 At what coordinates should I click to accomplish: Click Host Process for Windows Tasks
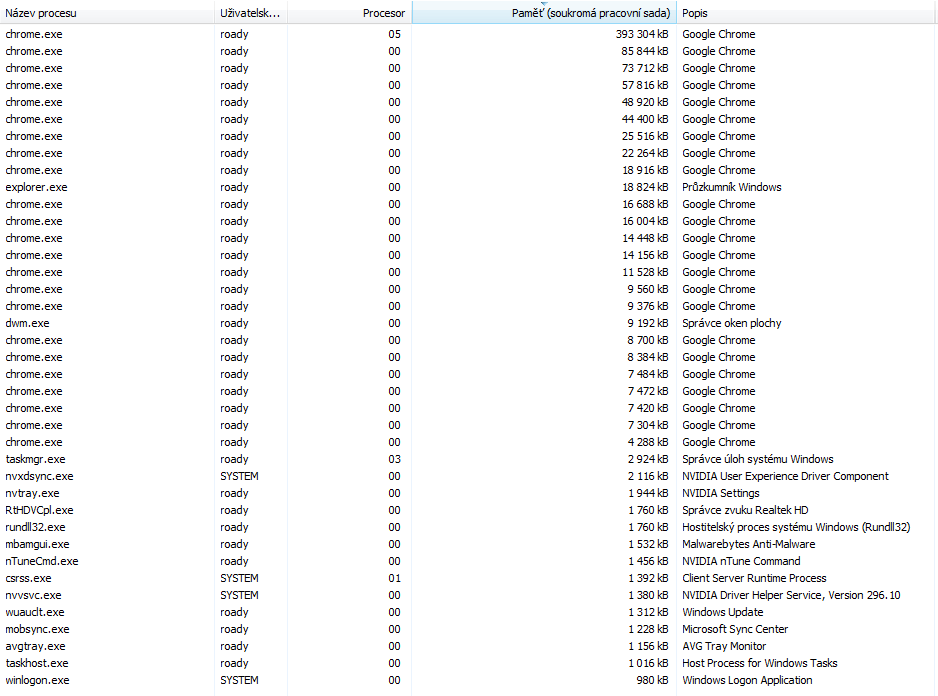[760, 663]
